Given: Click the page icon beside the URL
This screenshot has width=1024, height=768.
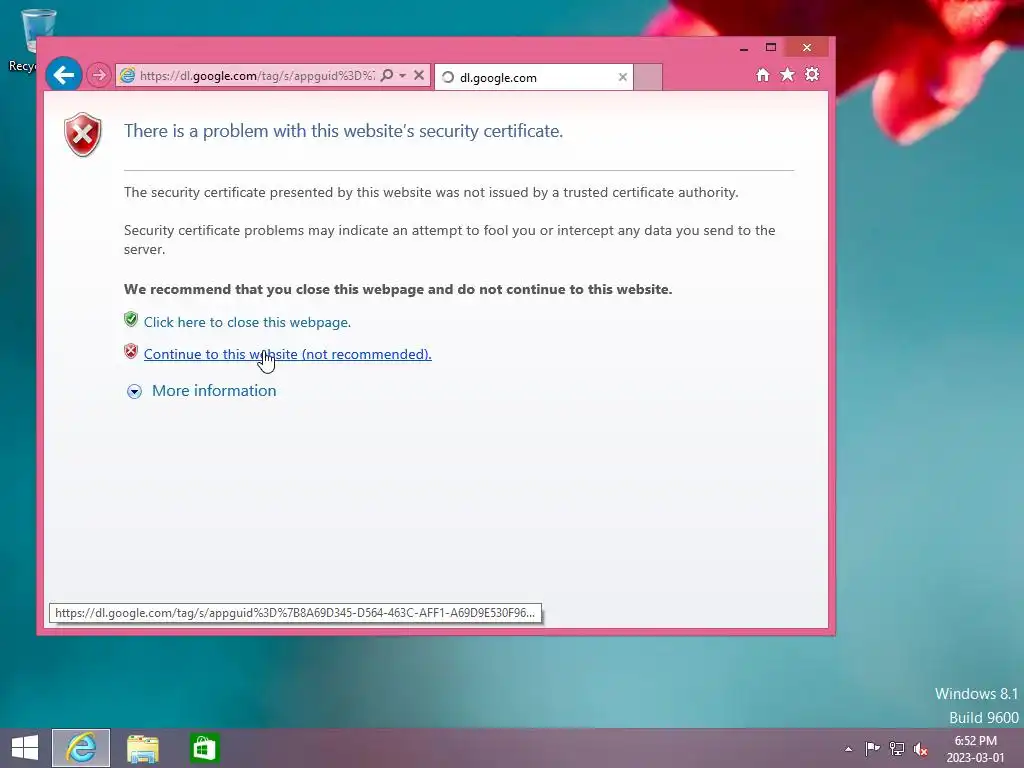Looking at the screenshot, I should [x=127, y=76].
